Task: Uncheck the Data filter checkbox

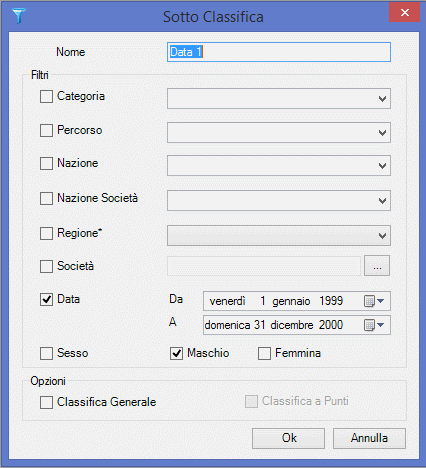Action: pyautogui.click(x=46, y=299)
